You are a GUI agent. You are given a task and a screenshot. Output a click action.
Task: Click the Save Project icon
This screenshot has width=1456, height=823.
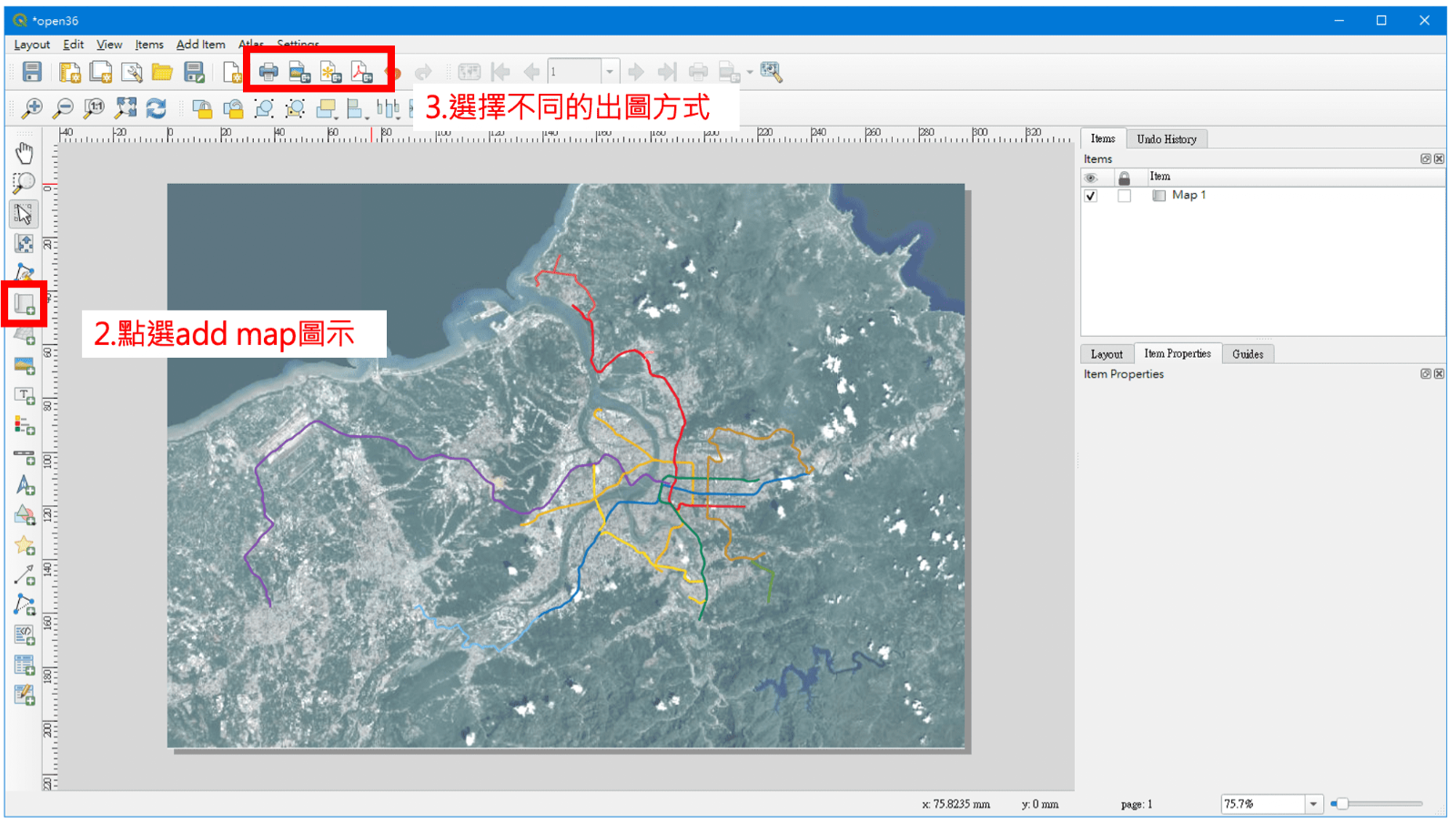click(x=32, y=72)
